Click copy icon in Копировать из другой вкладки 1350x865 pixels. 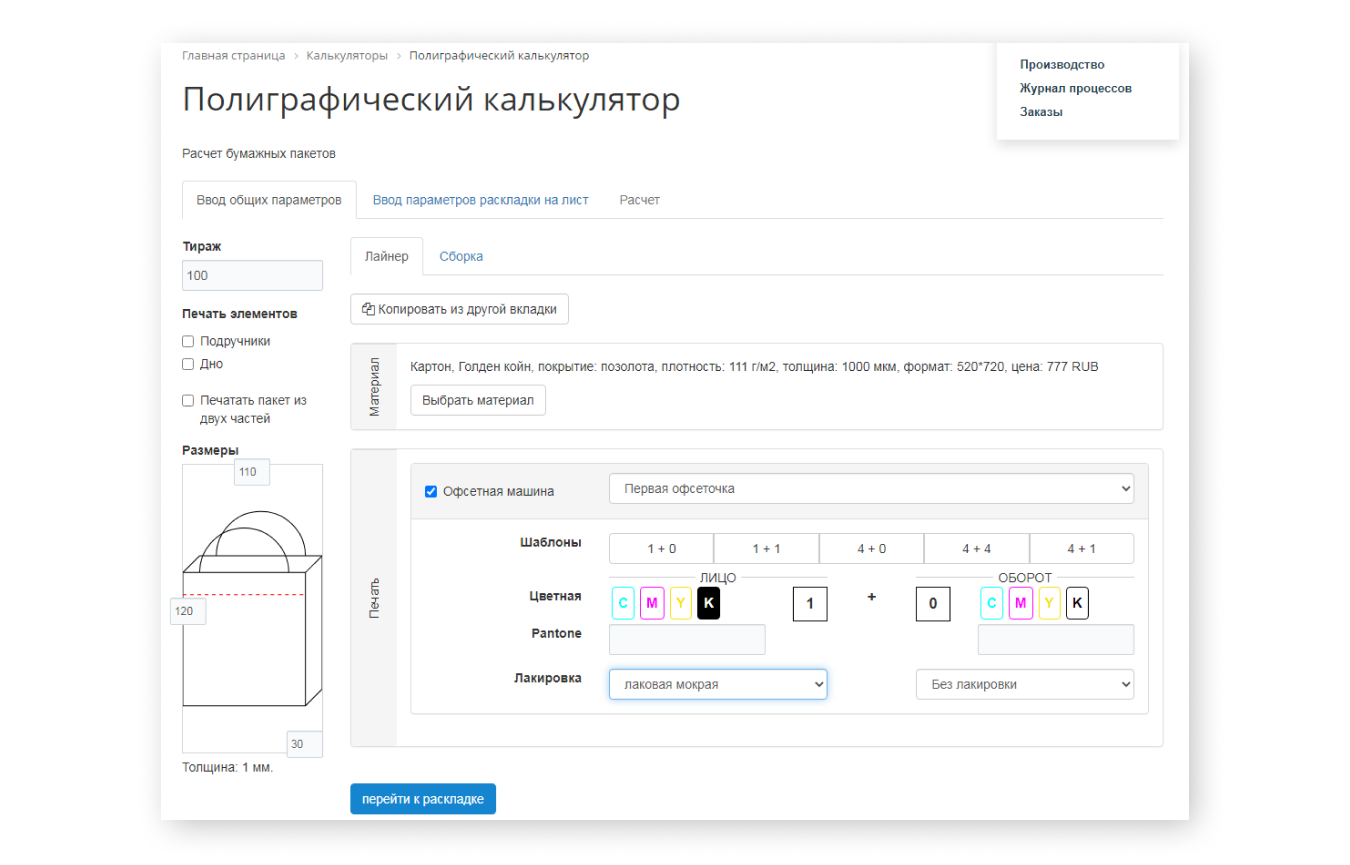click(x=368, y=309)
